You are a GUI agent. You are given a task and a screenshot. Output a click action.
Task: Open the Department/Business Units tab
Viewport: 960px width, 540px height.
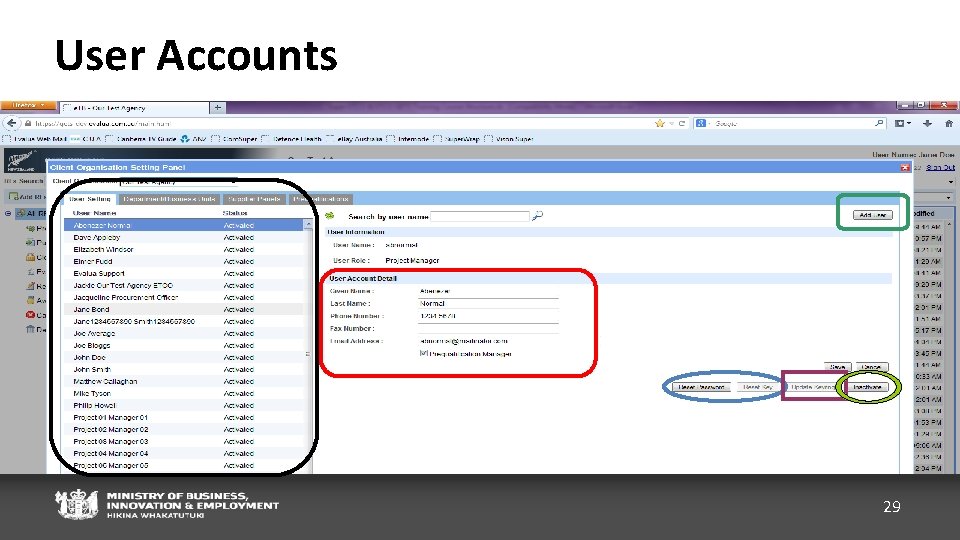[170, 199]
